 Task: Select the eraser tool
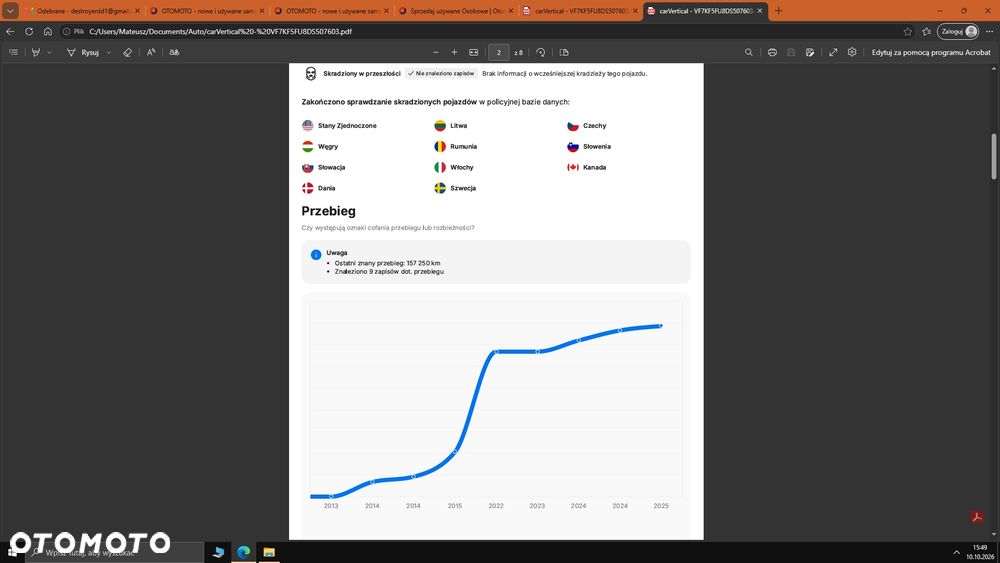tap(128, 52)
